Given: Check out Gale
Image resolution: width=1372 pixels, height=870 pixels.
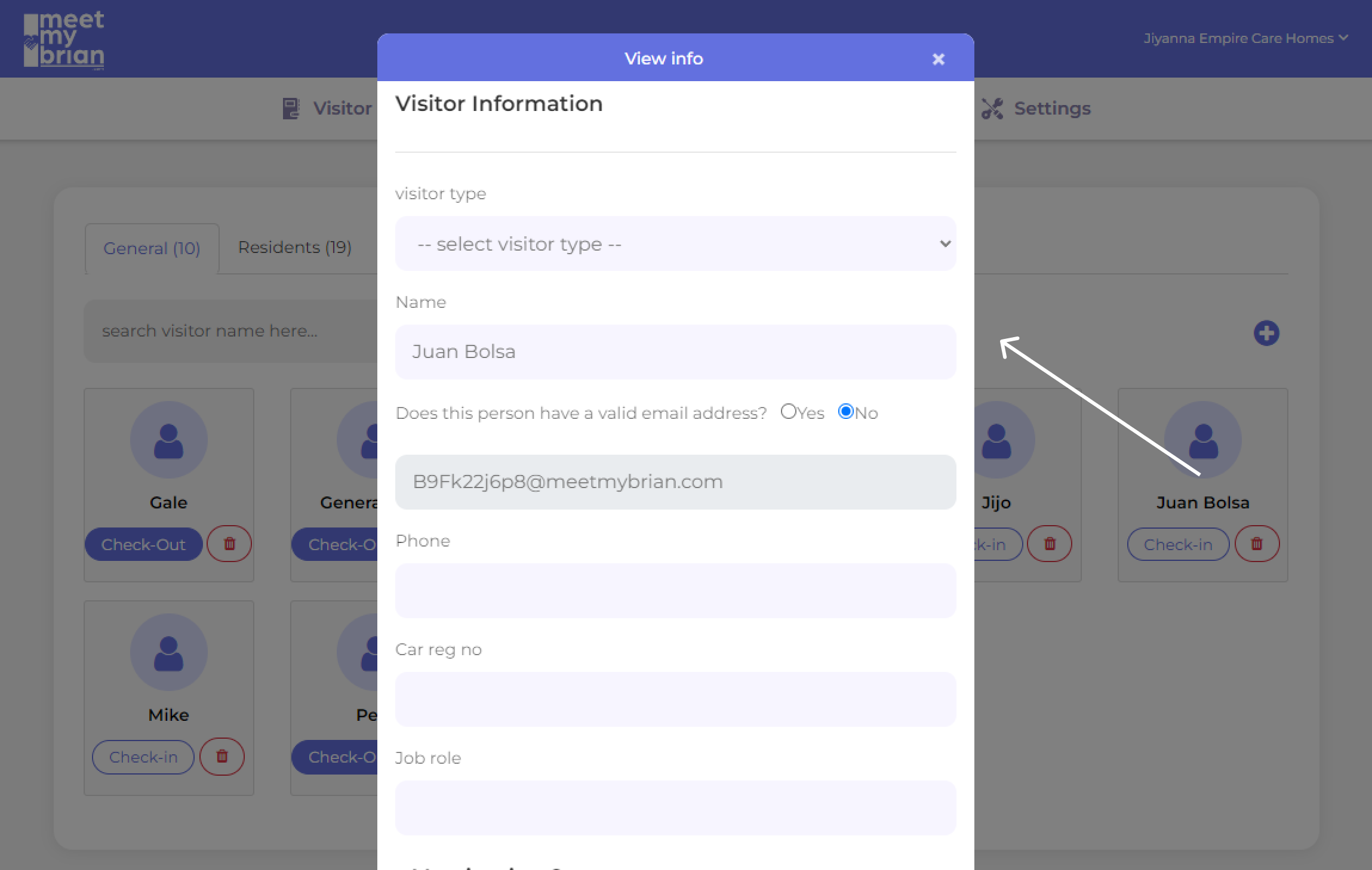Looking at the screenshot, I should pyautogui.click(x=143, y=544).
